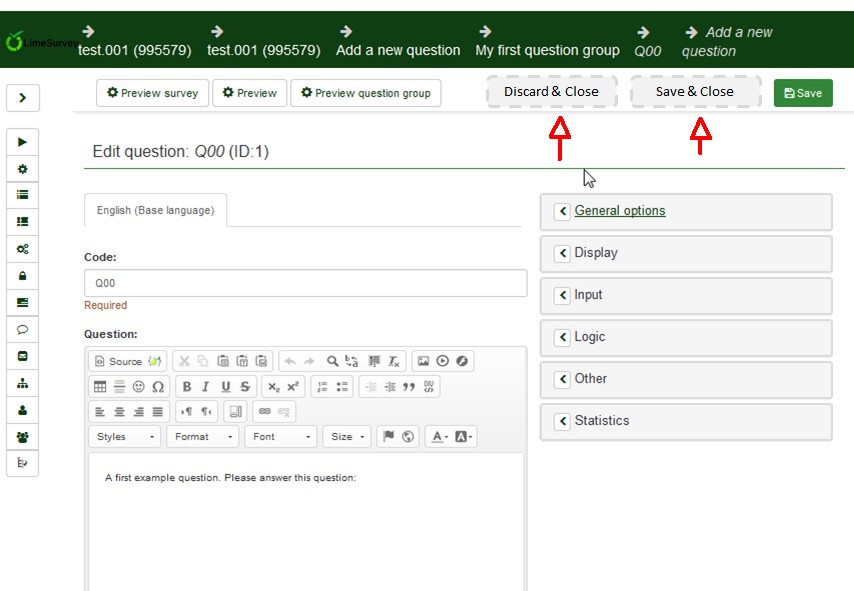Image resolution: width=854 pixels, height=591 pixels.
Task: Open the text color picker
Action: [x=437, y=437]
